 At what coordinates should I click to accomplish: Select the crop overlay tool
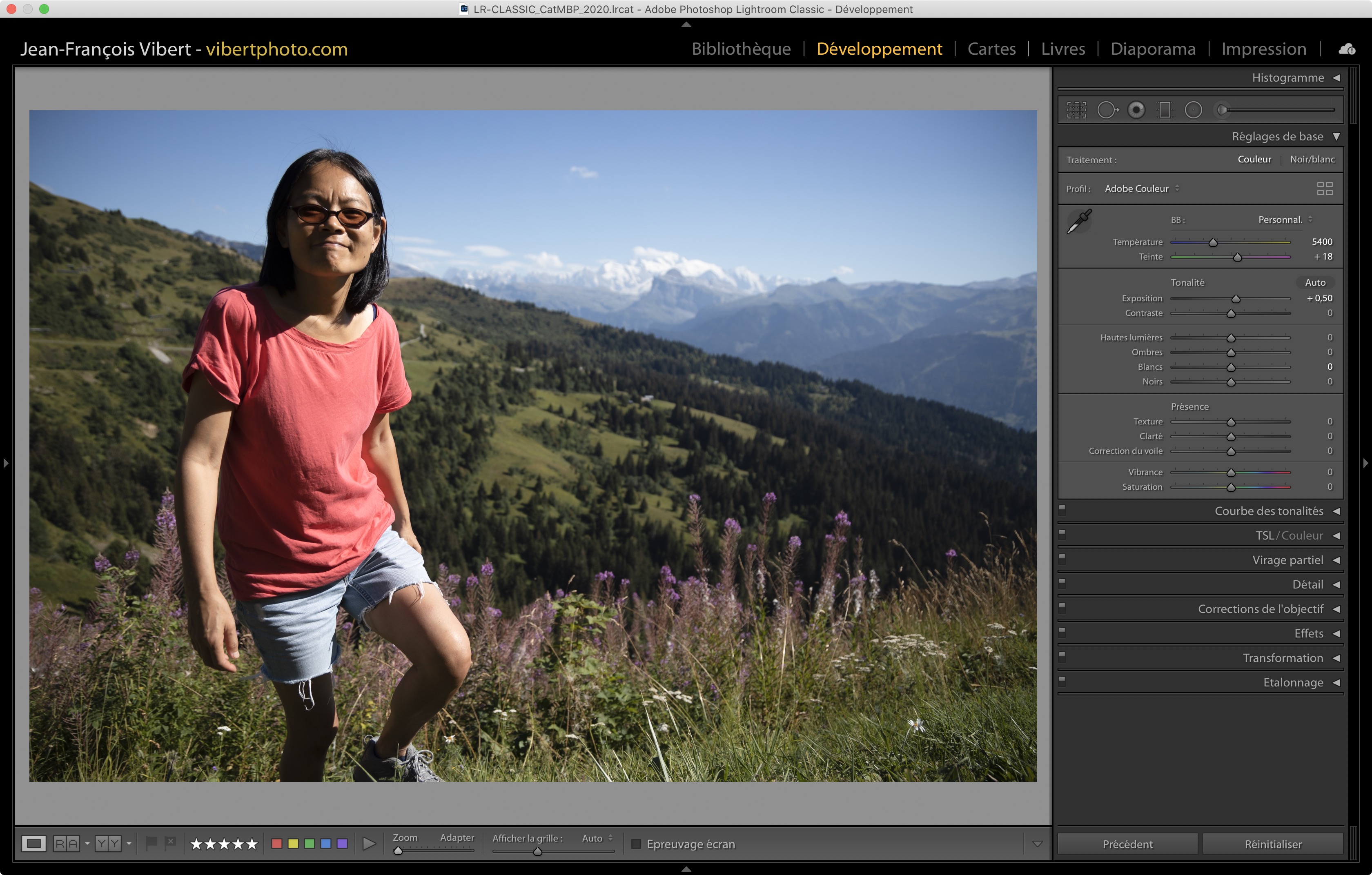(x=1076, y=110)
